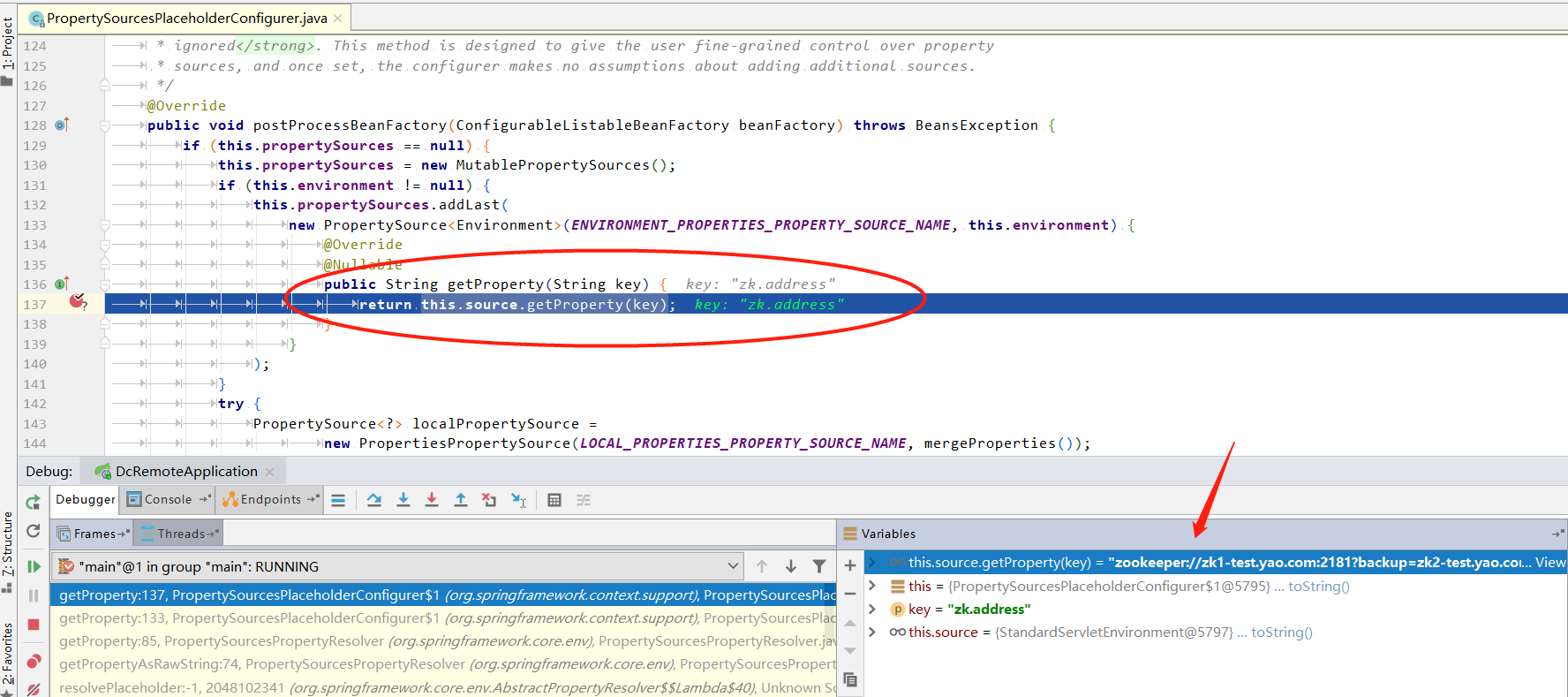
Task: Click the Step Out upward arrow icon
Action: pyautogui.click(x=461, y=500)
